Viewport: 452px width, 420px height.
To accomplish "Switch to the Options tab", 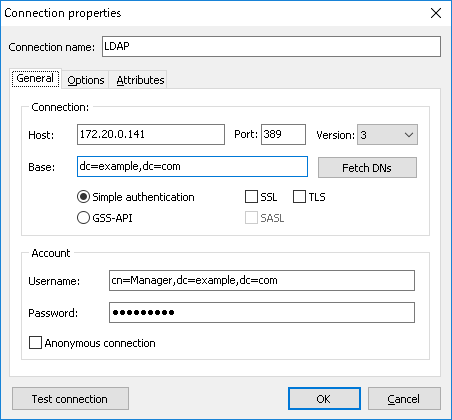I will pos(86,80).
